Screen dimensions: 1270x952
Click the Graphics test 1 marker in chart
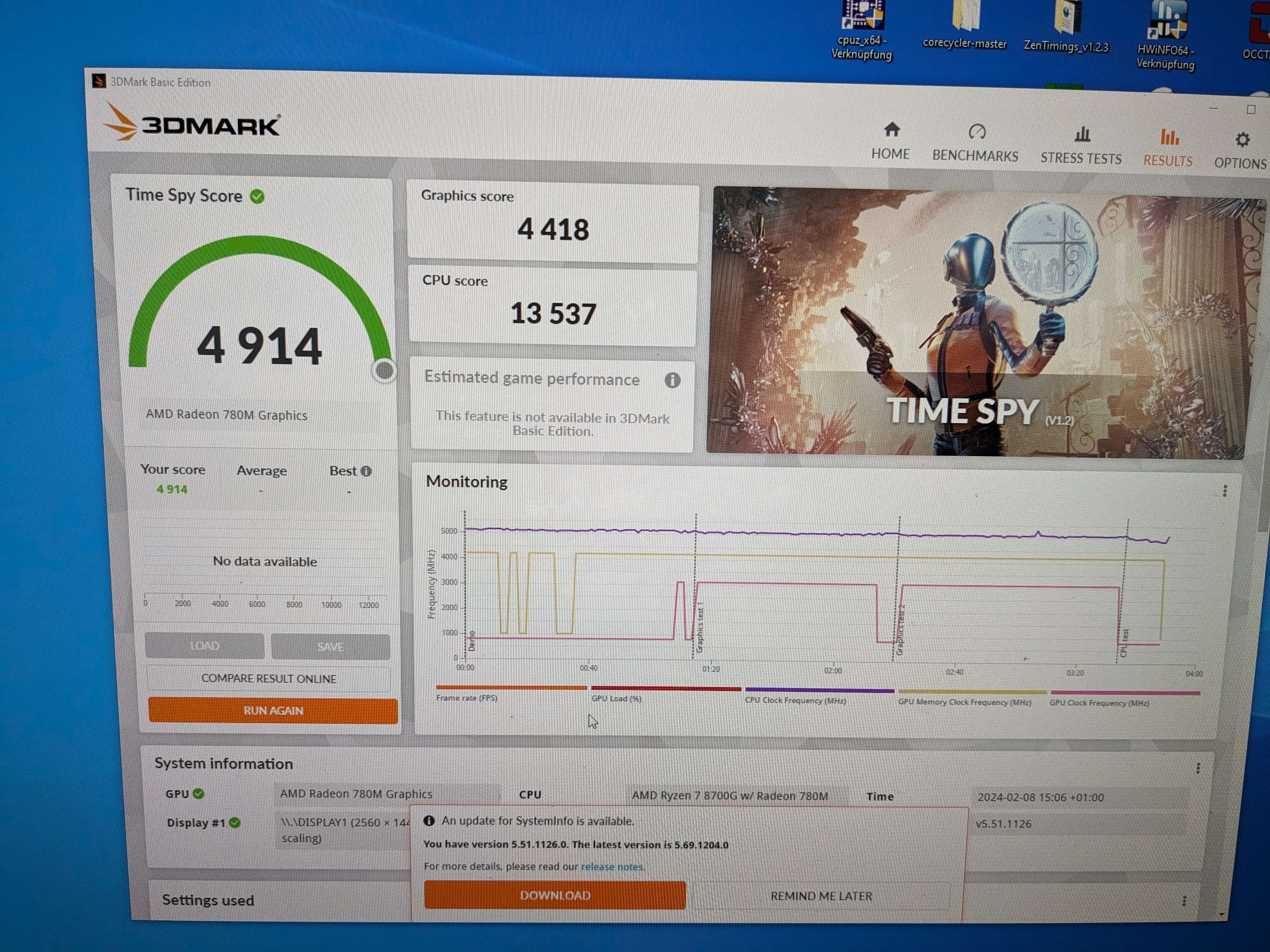699,626
